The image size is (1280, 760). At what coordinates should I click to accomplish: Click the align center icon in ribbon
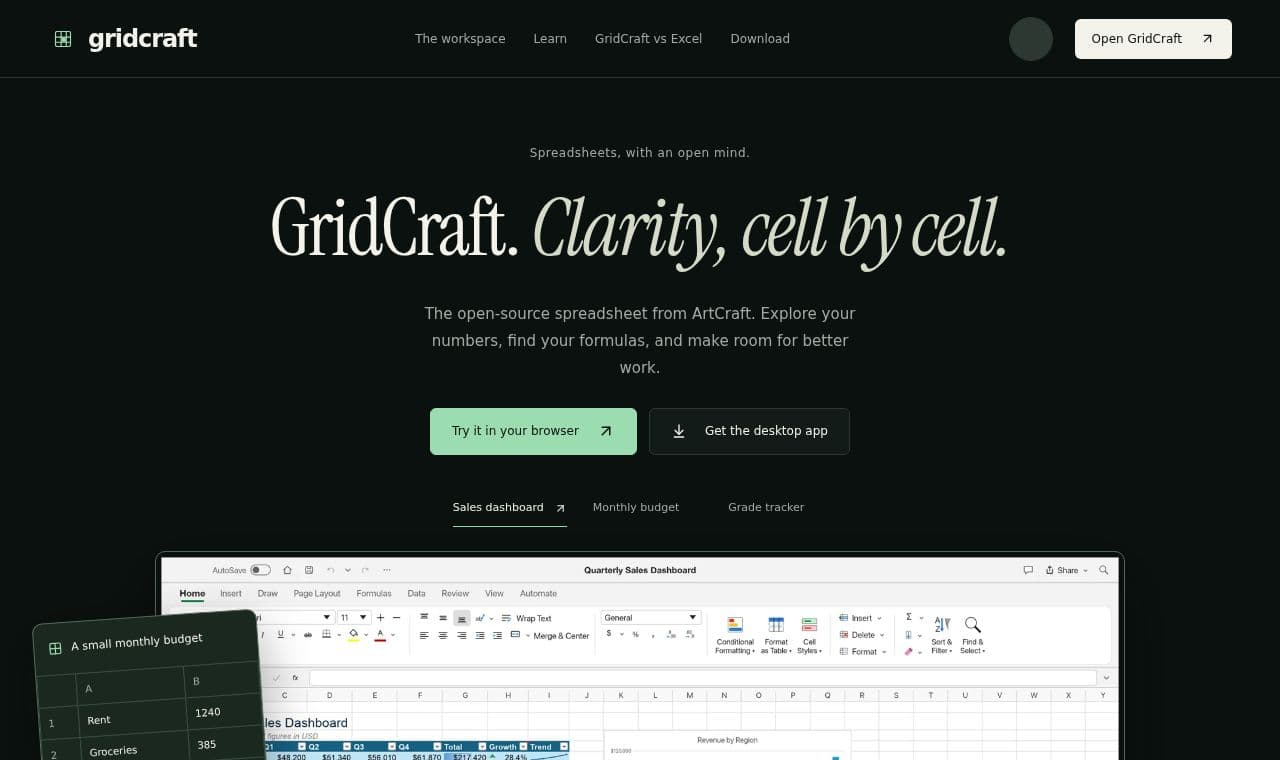443,636
